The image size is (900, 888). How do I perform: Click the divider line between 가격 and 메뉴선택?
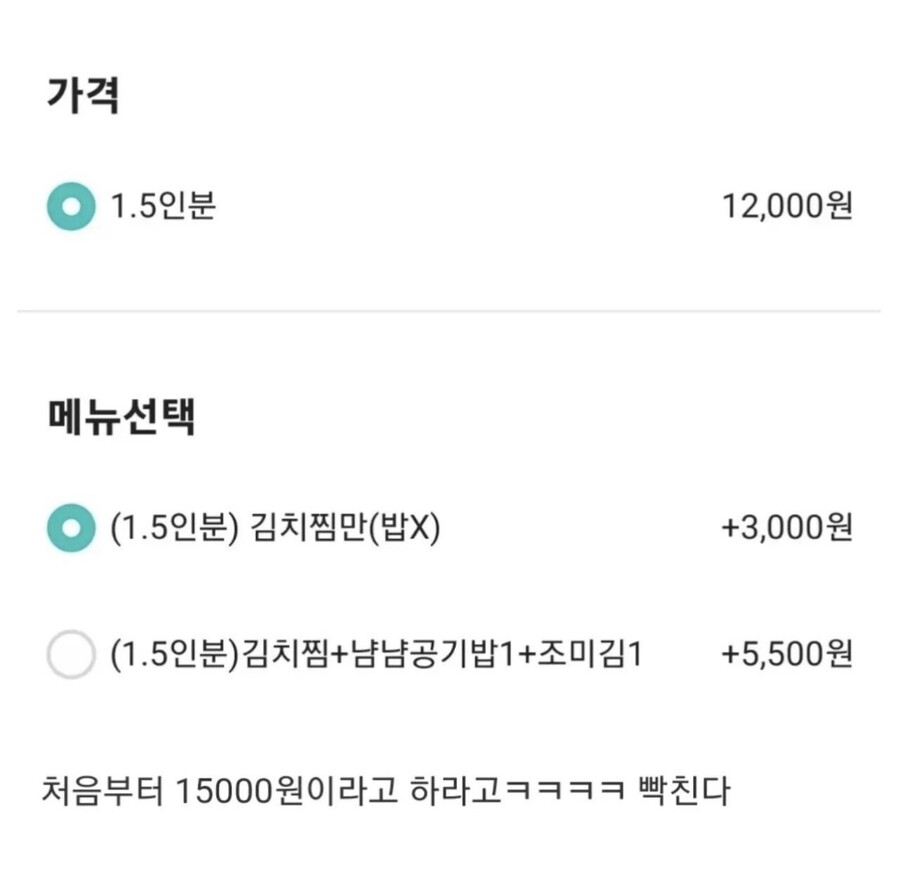(449, 312)
